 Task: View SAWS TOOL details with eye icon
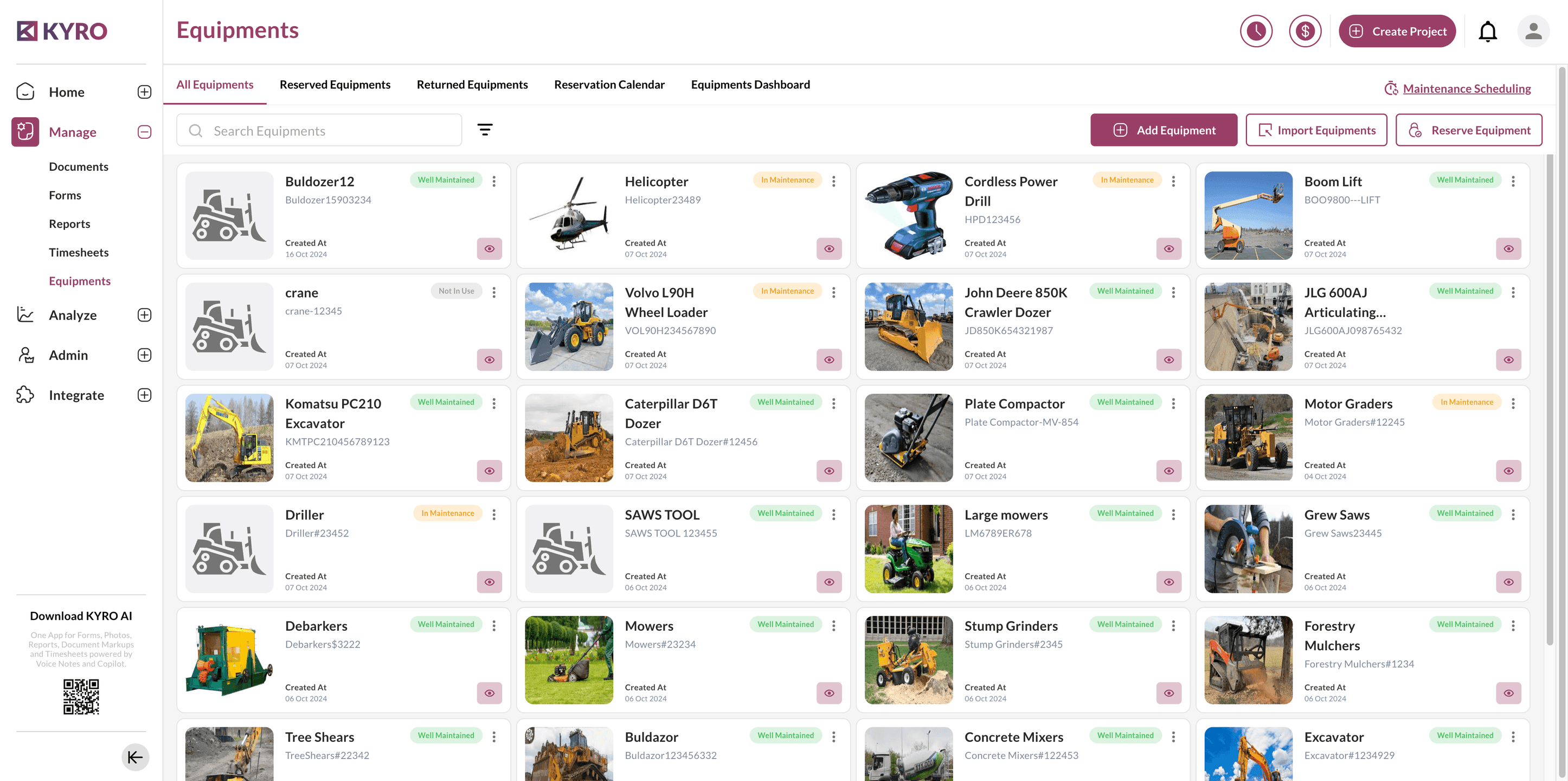coord(829,582)
